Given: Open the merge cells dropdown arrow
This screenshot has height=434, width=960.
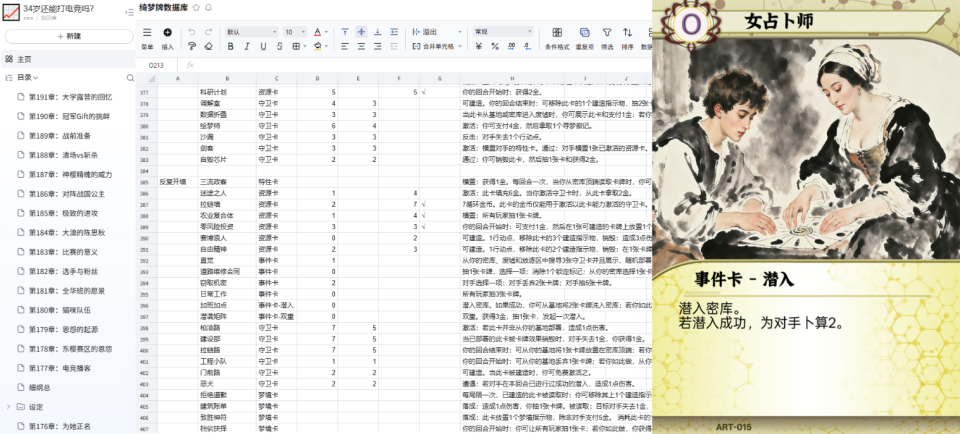Looking at the screenshot, I should [x=459, y=46].
